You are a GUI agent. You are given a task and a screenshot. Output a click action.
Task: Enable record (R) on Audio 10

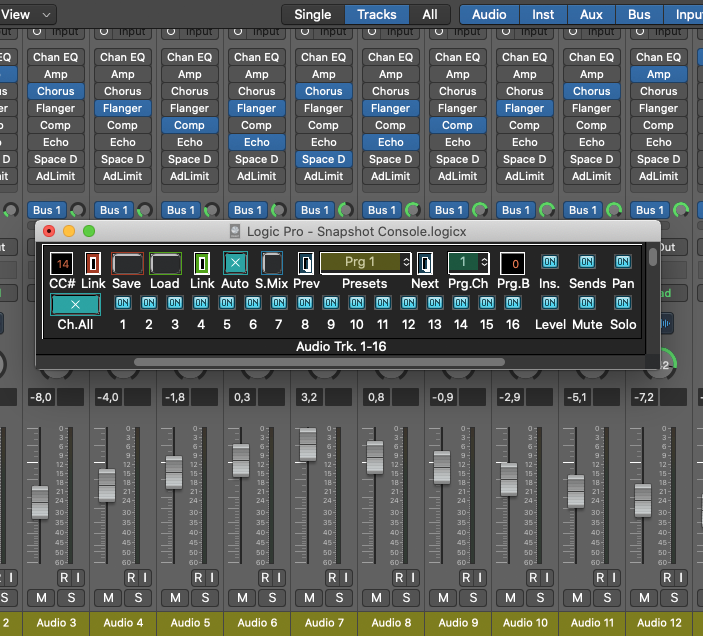(533, 578)
